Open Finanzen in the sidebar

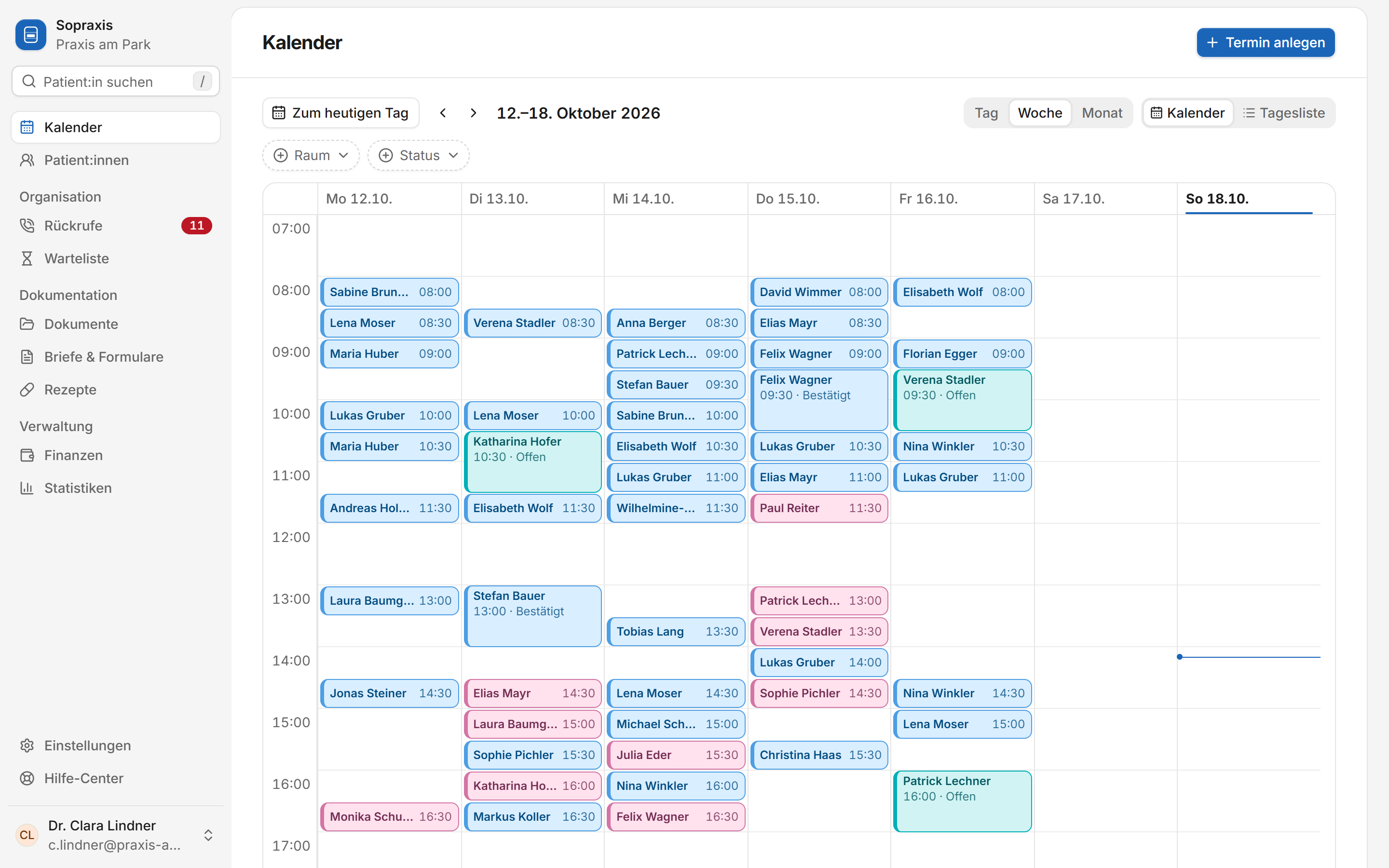pos(115,455)
